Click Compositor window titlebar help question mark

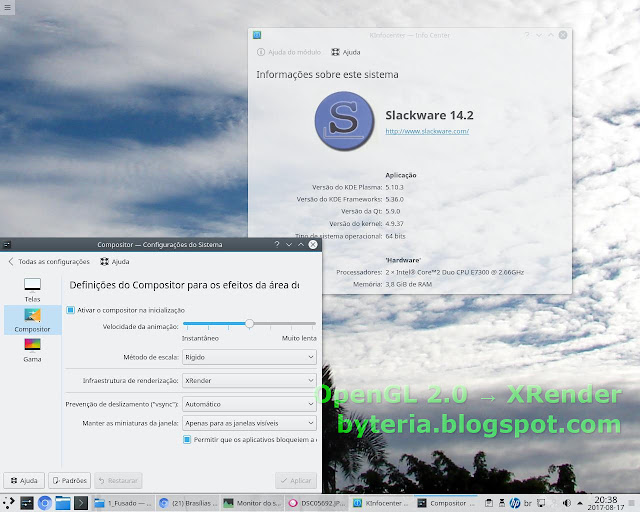277,244
